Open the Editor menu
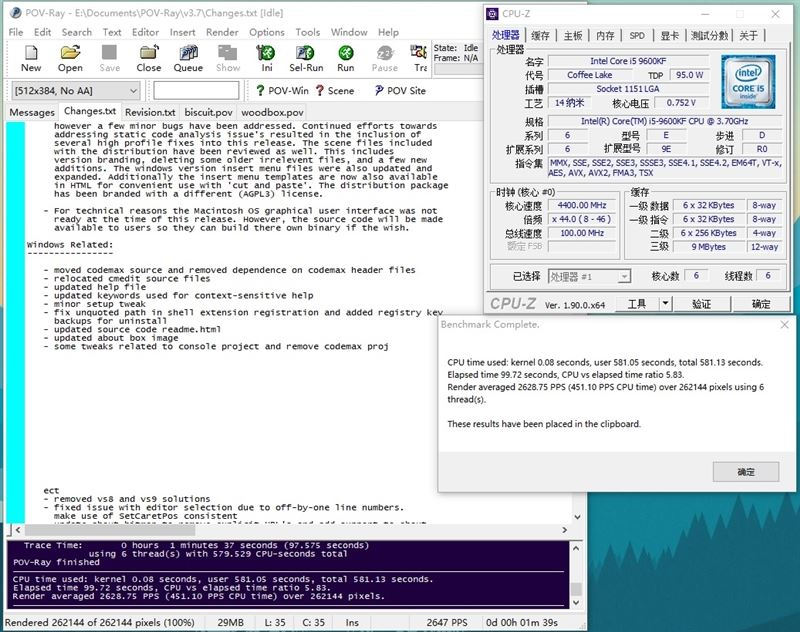800x632 pixels. point(145,32)
